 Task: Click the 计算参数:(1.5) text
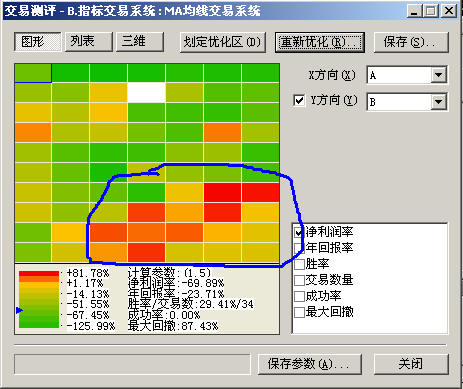click(169, 273)
